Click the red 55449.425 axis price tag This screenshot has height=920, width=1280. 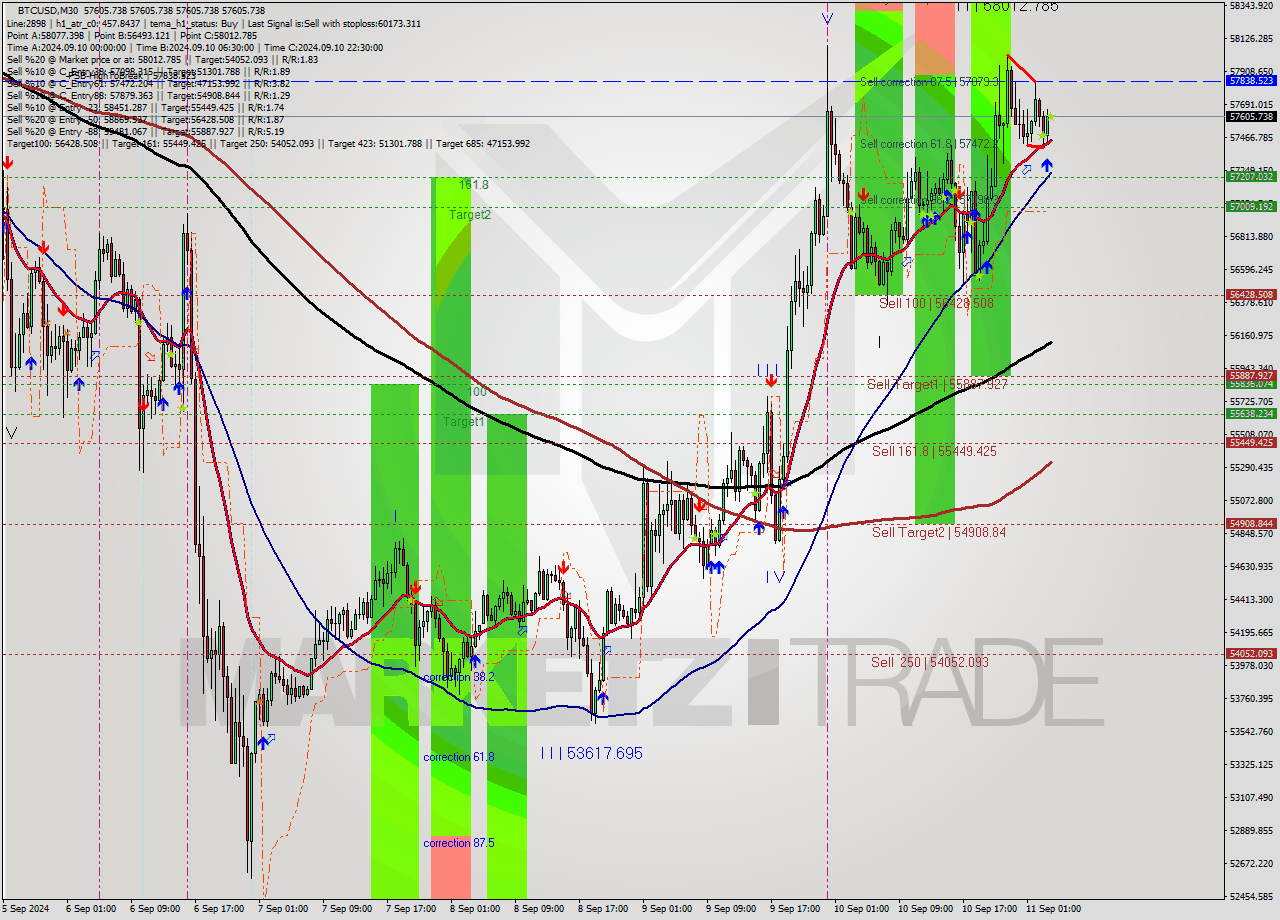[1252, 442]
